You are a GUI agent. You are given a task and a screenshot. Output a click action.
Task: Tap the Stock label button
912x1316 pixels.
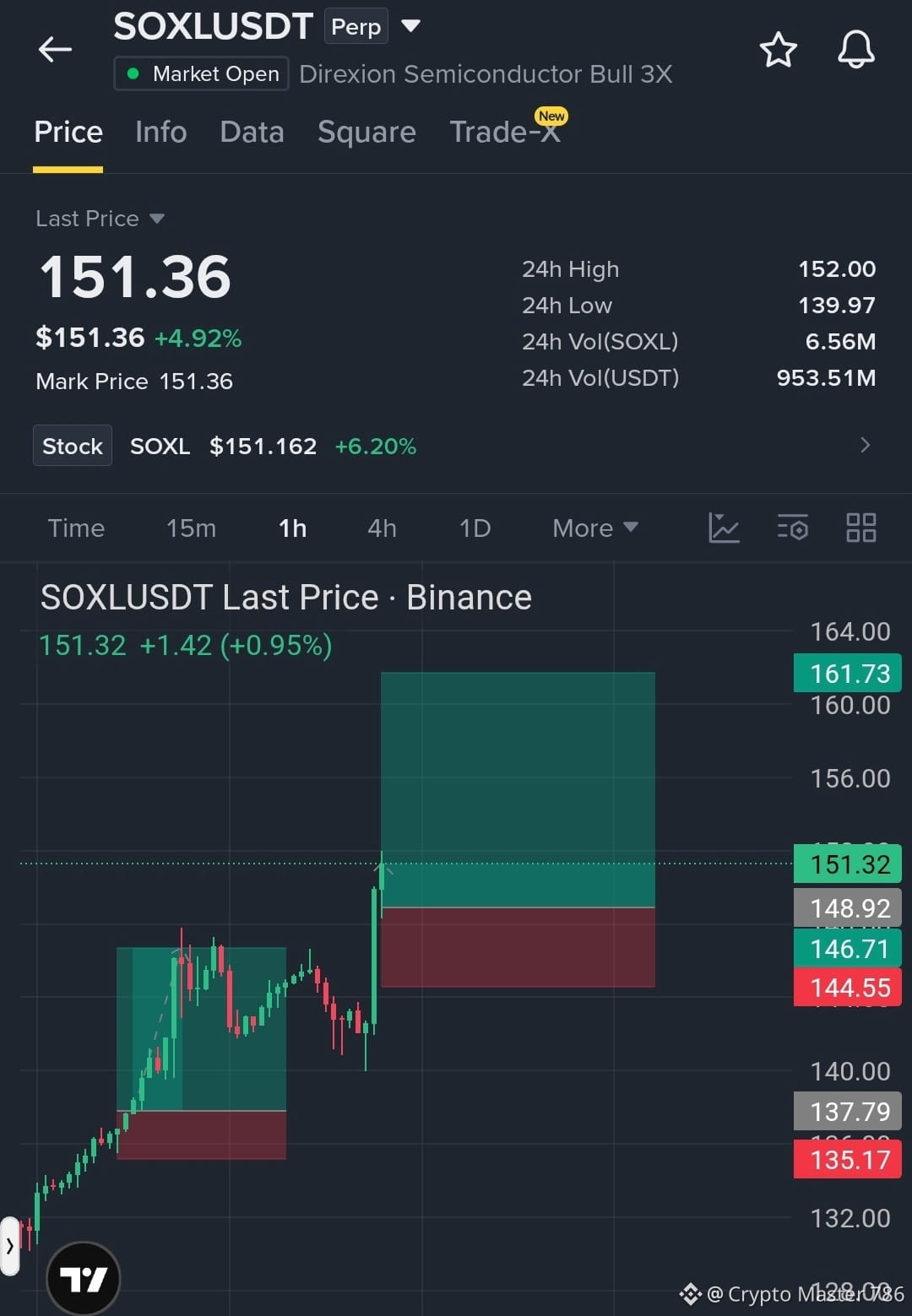click(73, 446)
